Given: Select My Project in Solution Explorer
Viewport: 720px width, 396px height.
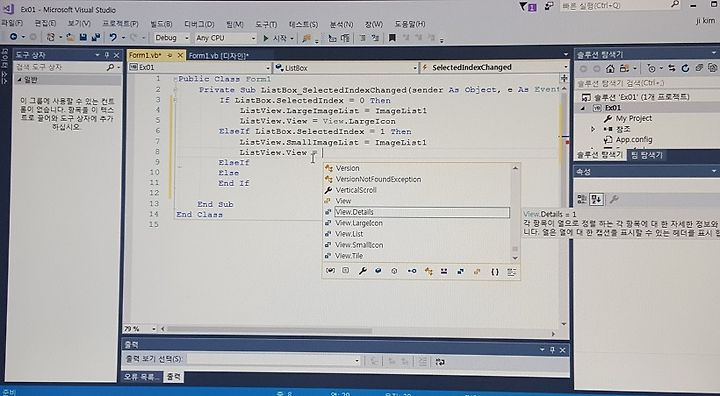Looking at the screenshot, I should [x=634, y=119].
